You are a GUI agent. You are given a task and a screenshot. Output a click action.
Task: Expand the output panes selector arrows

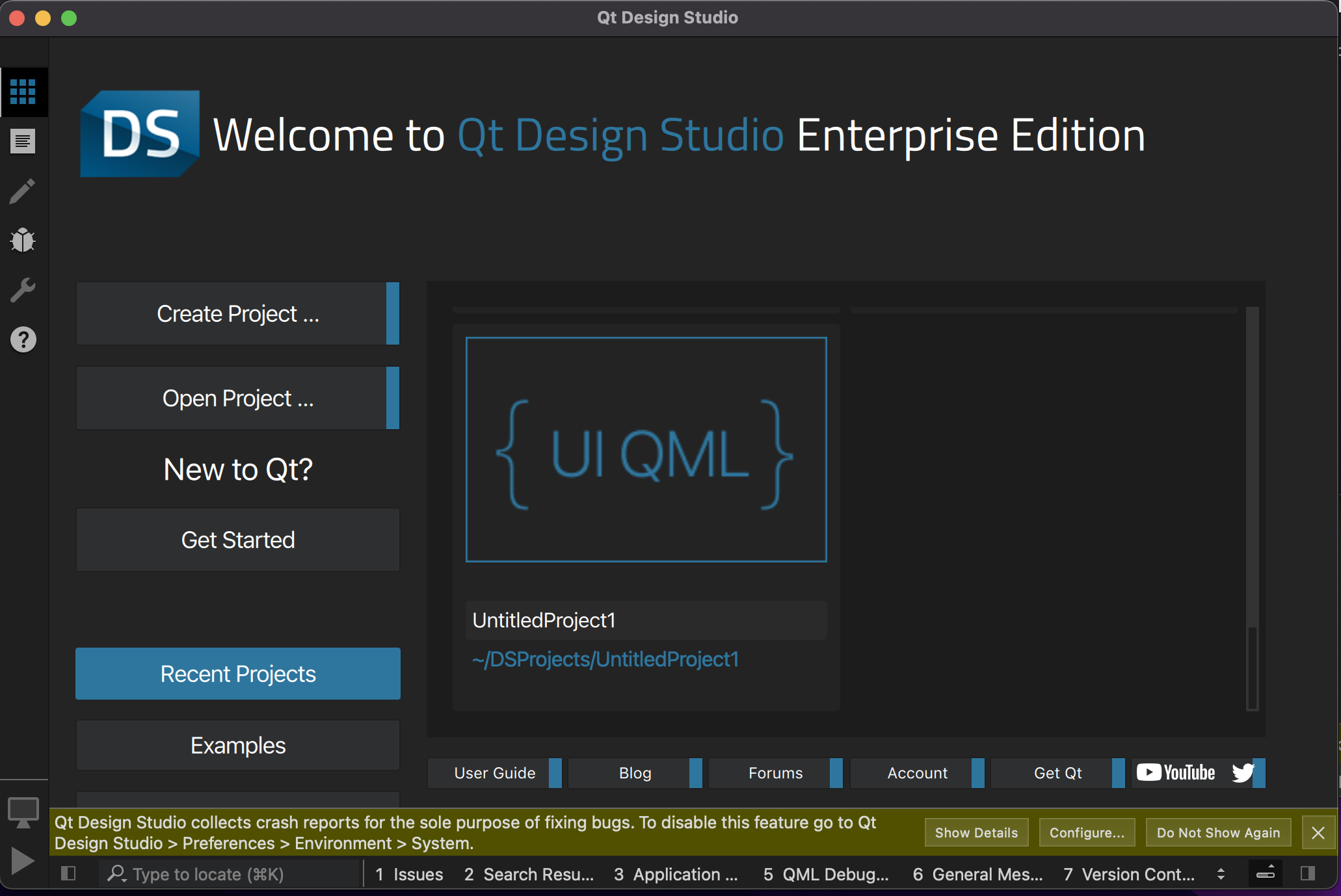pos(1221,874)
